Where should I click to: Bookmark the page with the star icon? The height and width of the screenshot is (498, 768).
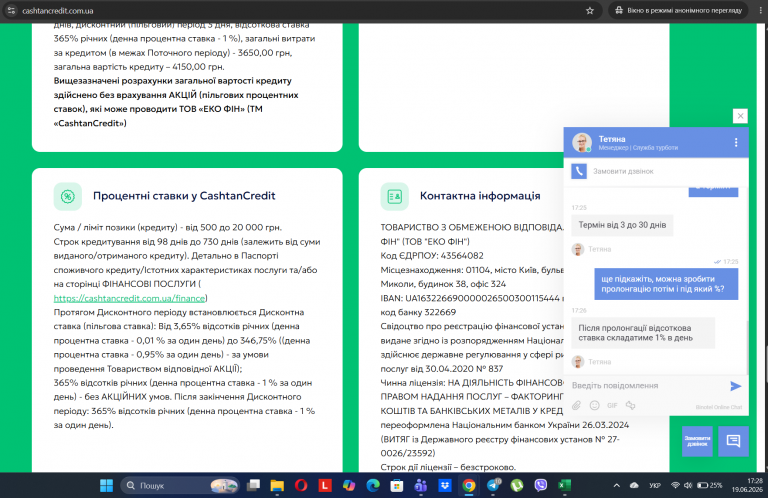point(590,10)
